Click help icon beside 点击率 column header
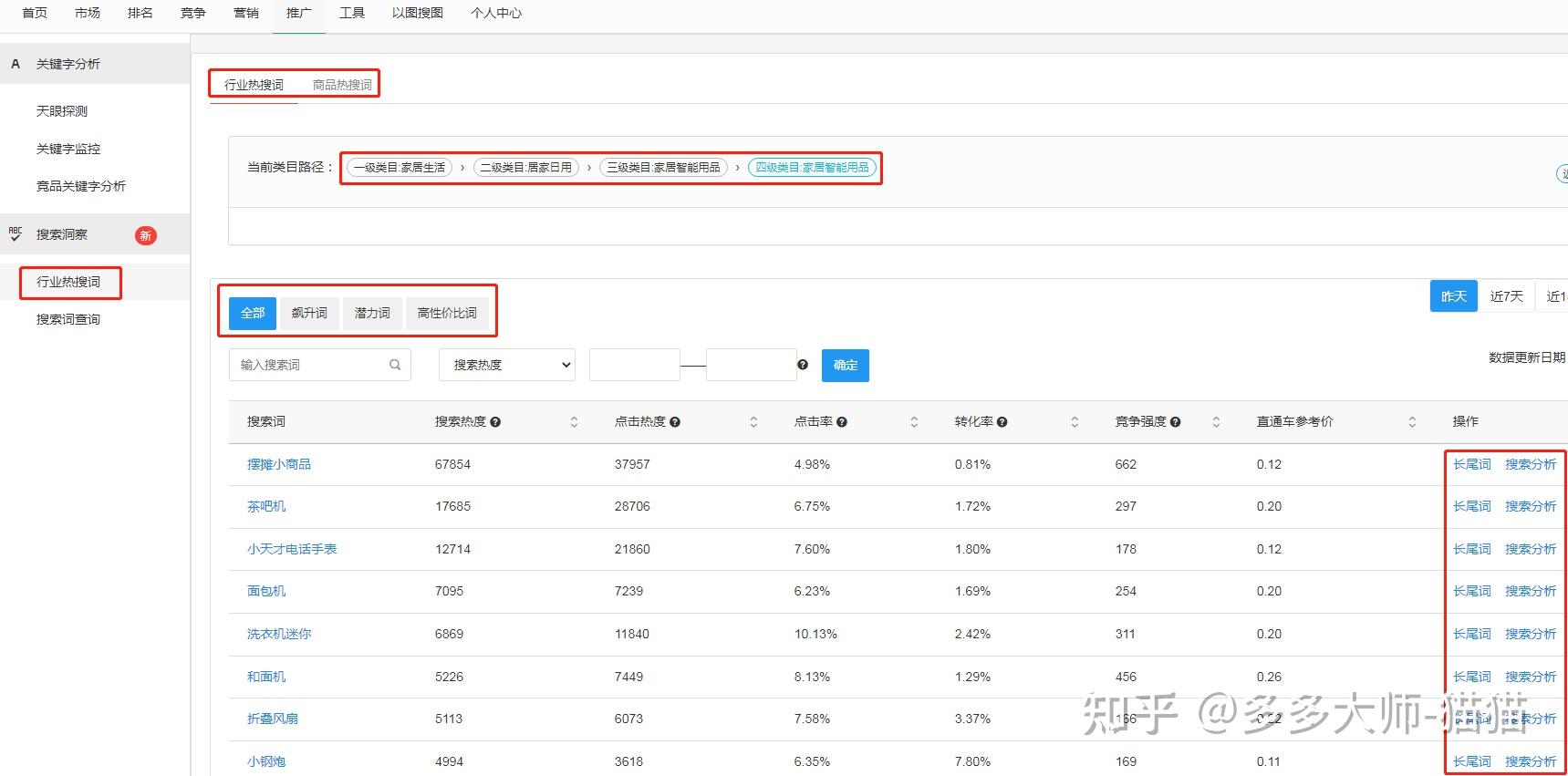The height and width of the screenshot is (776, 1568). point(842,422)
